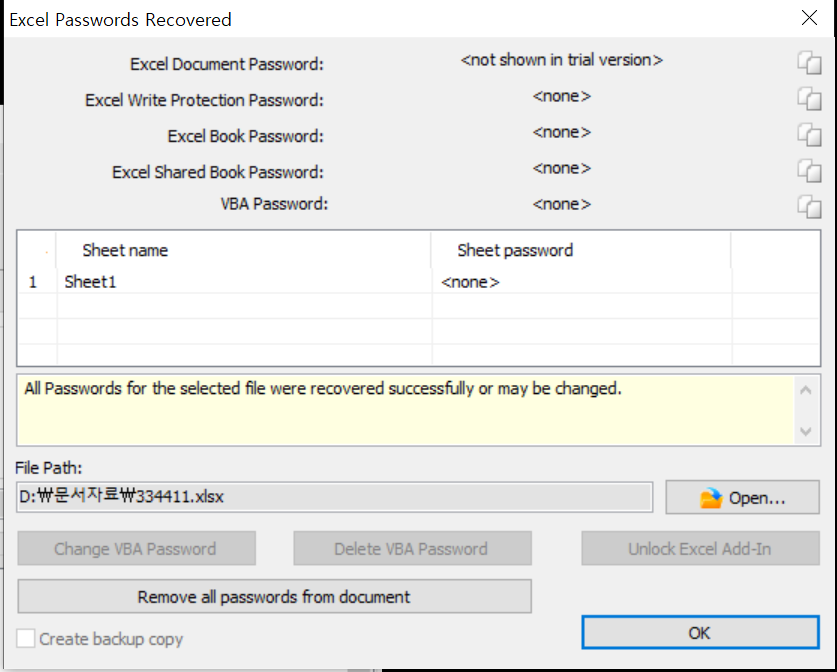Click the Excel Shared Book Password <none> value
This screenshot has height=672, width=837.
pos(562,168)
